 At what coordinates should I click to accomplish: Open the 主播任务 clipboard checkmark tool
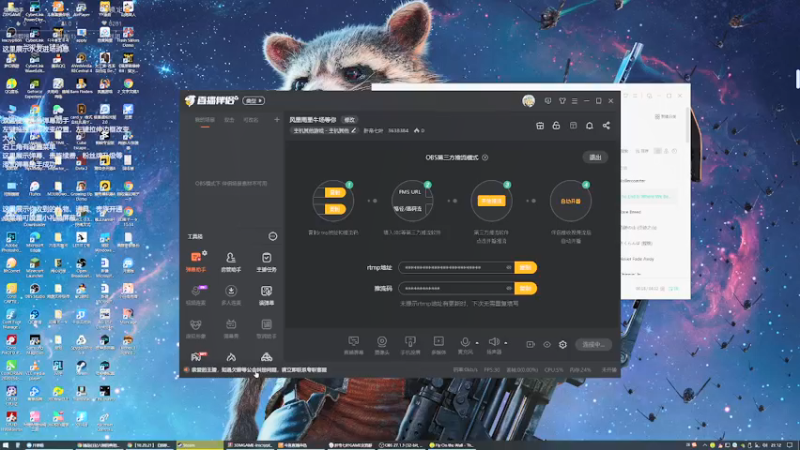tap(266, 261)
